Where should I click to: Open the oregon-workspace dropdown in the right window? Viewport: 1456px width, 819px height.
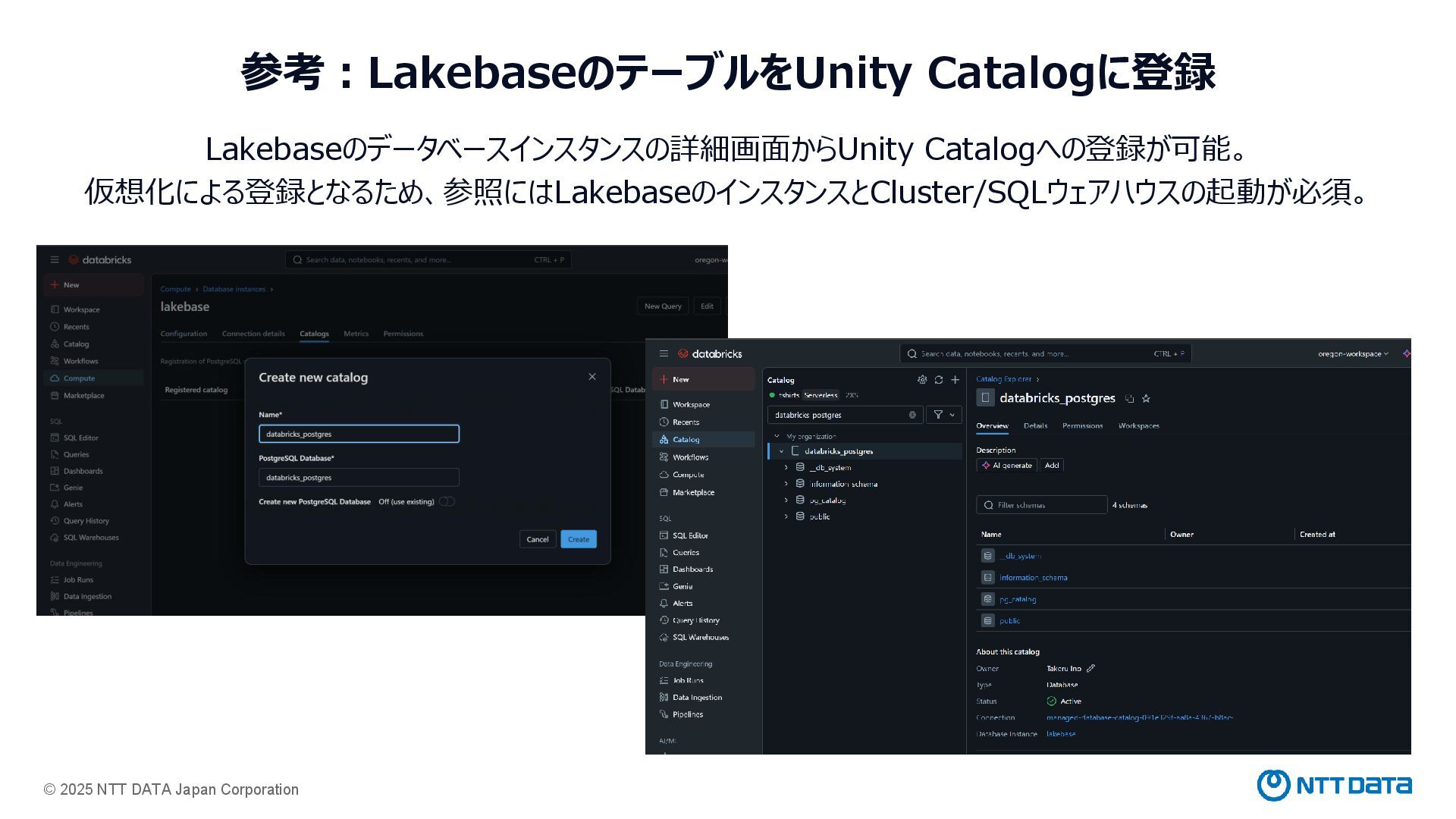[1353, 354]
